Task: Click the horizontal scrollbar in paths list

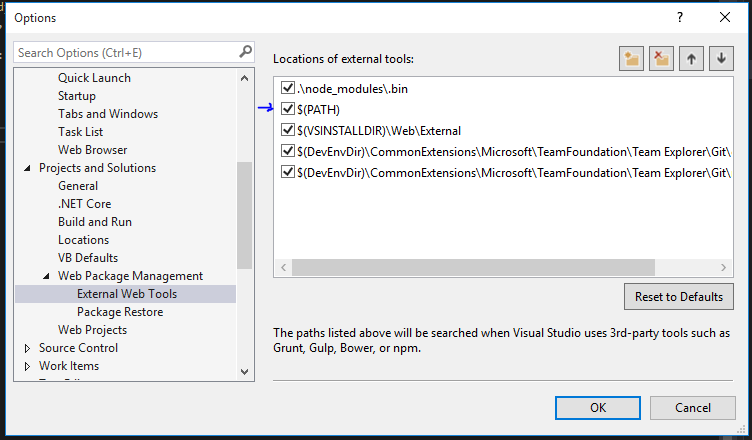Action: point(473,267)
